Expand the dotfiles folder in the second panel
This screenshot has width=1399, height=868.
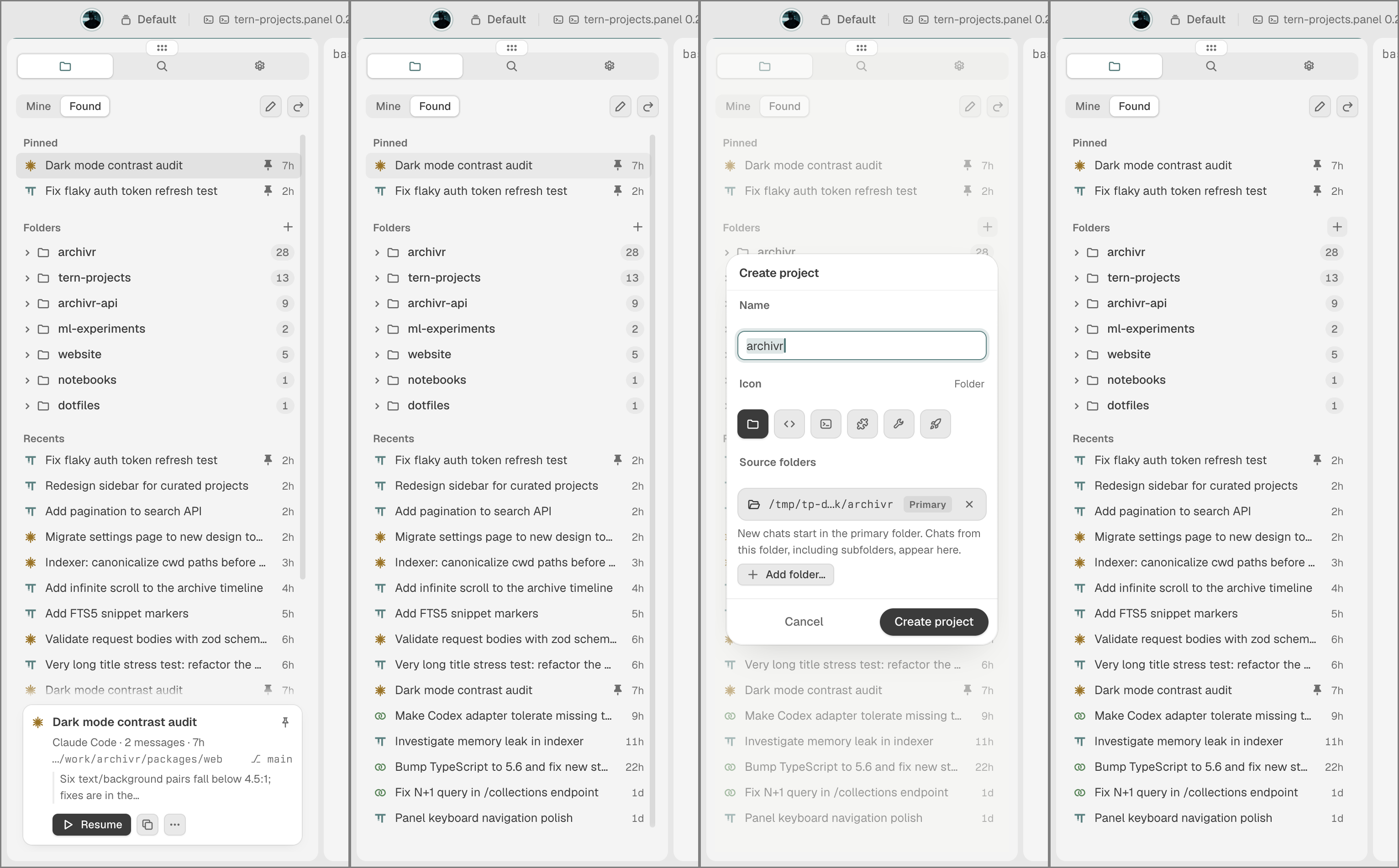pyautogui.click(x=377, y=406)
